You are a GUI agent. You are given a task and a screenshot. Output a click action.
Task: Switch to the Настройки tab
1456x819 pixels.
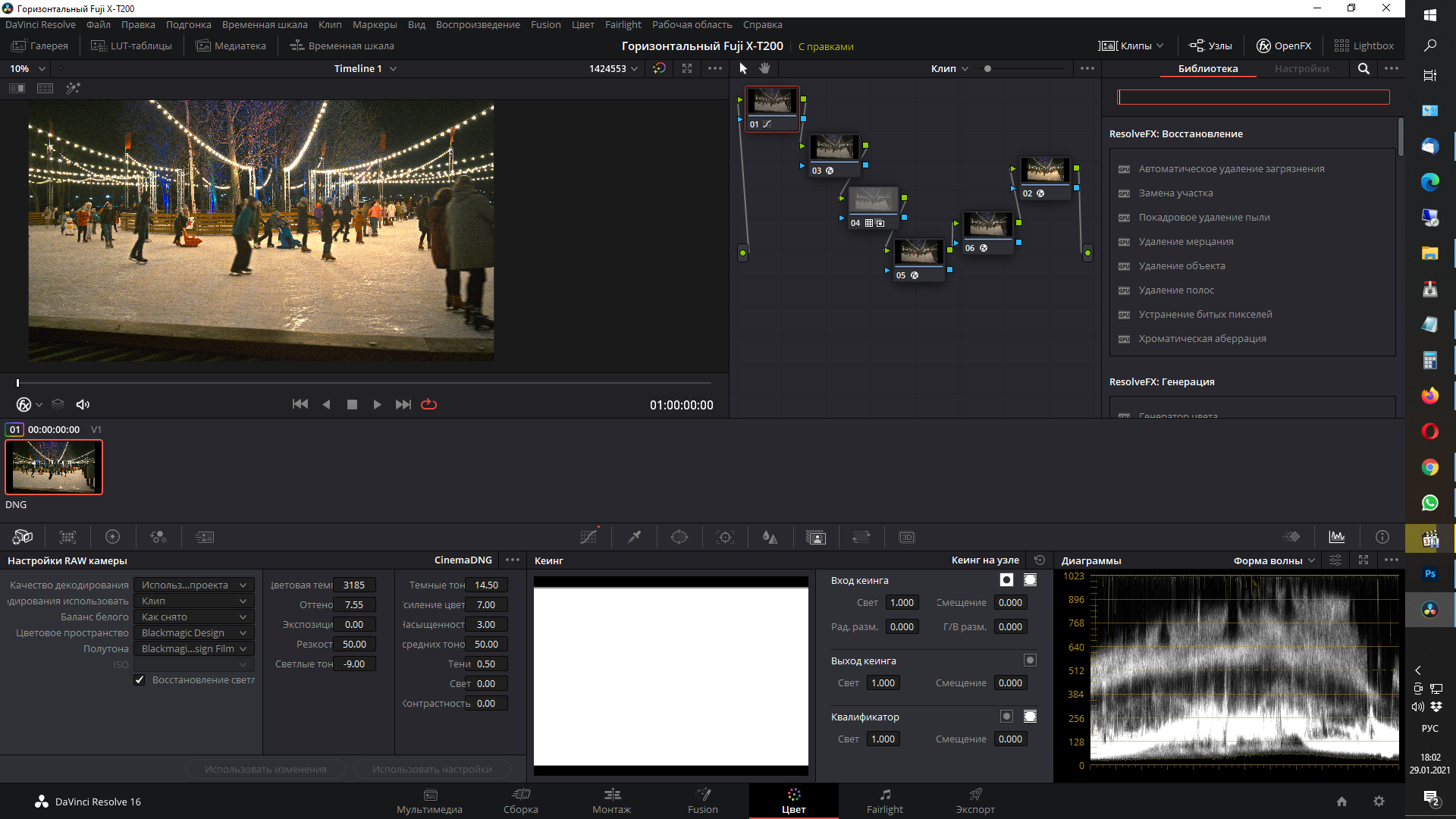pyautogui.click(x=1301, y=68)
